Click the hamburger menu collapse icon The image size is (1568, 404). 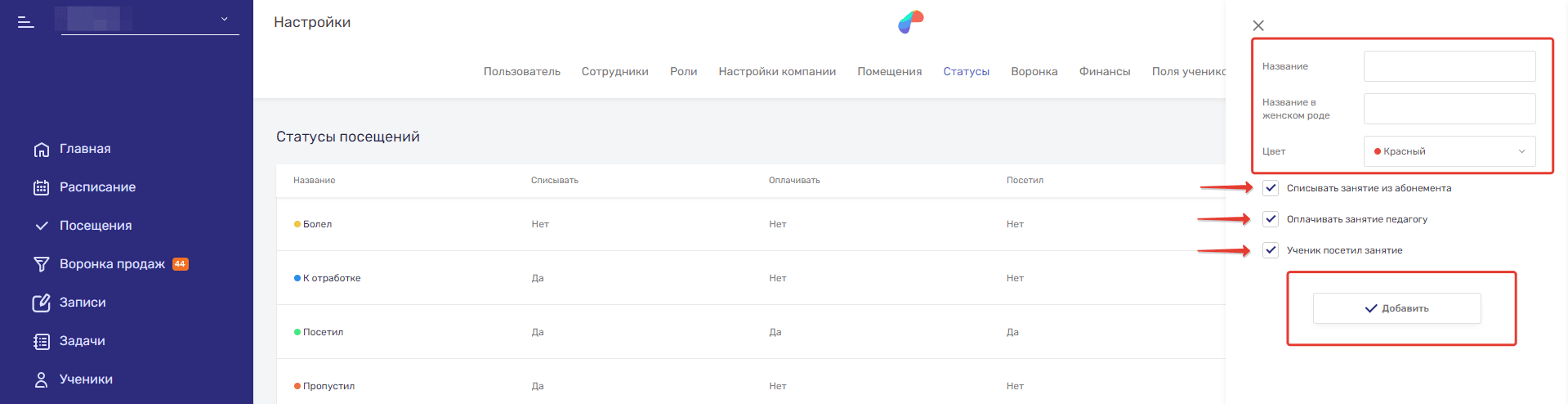pyautogui.click(x=26, y=22)
